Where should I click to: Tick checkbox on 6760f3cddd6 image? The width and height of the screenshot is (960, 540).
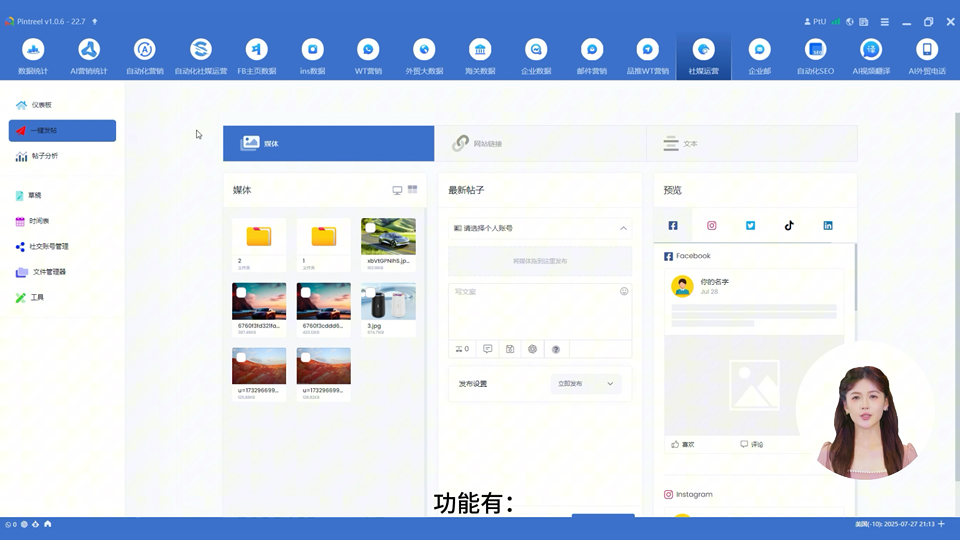[306, 293]
